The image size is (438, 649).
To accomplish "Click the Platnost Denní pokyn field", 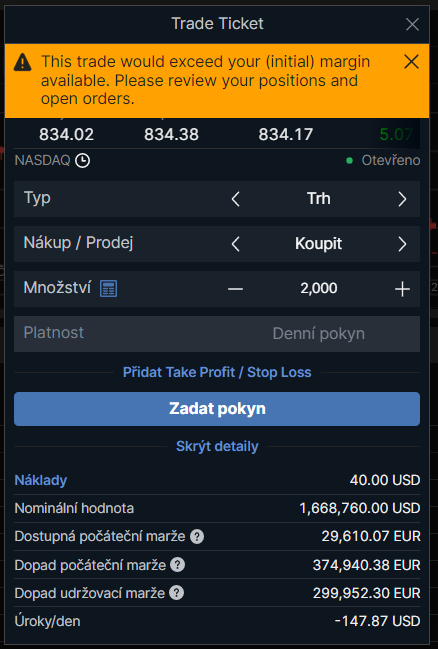I will (217, 334).
